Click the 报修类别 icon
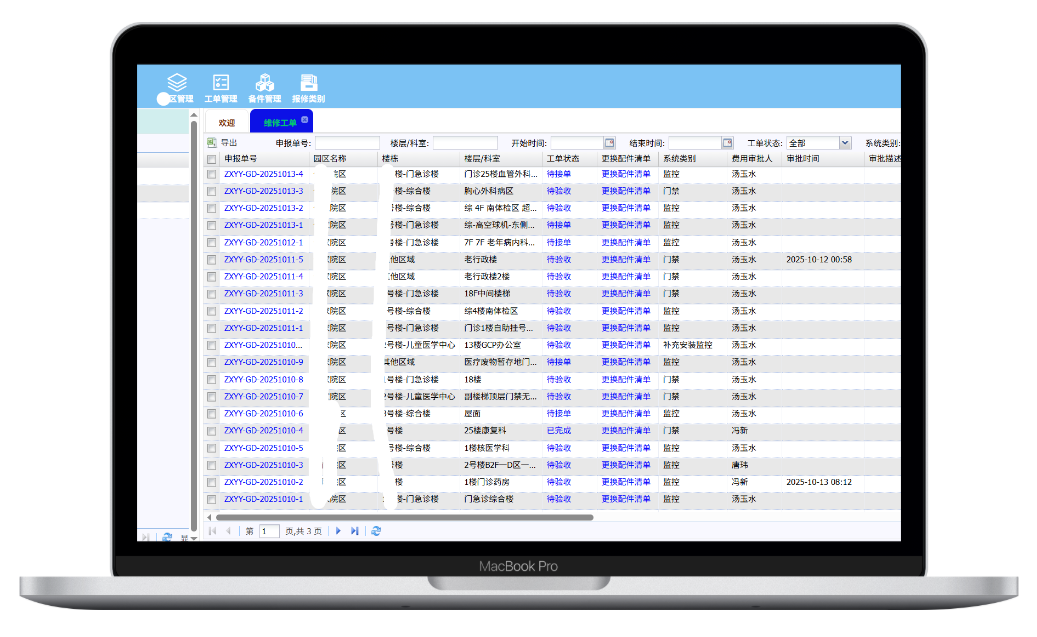This screenshot has width=1037, height=637. (x=309, y=83)
